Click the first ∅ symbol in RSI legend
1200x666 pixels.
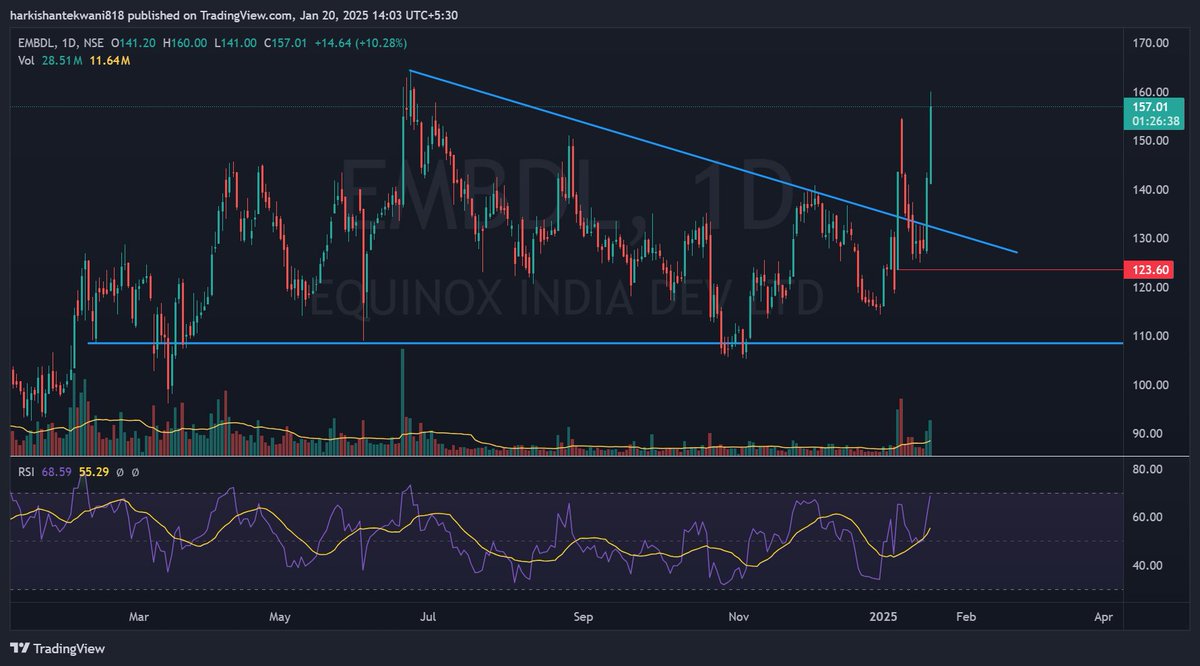pyautogui.click(x=120, y=472)
